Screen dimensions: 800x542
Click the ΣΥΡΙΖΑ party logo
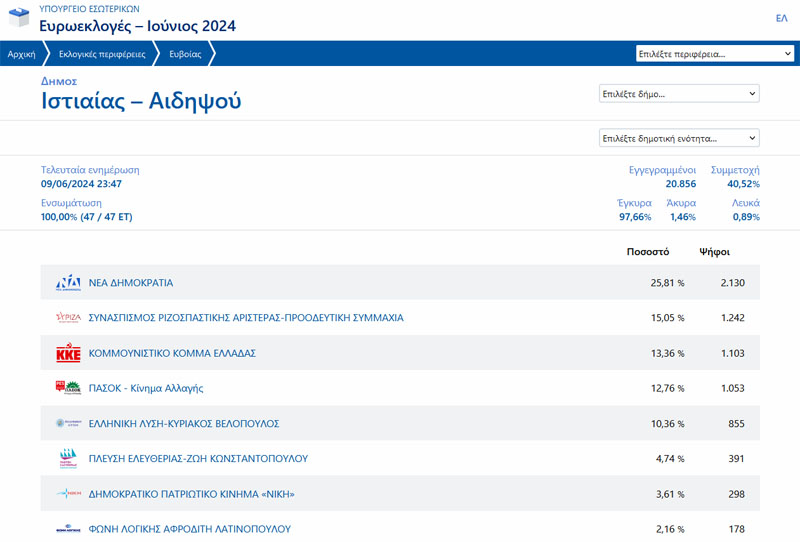pyautogui.click(x=68, y=318)
